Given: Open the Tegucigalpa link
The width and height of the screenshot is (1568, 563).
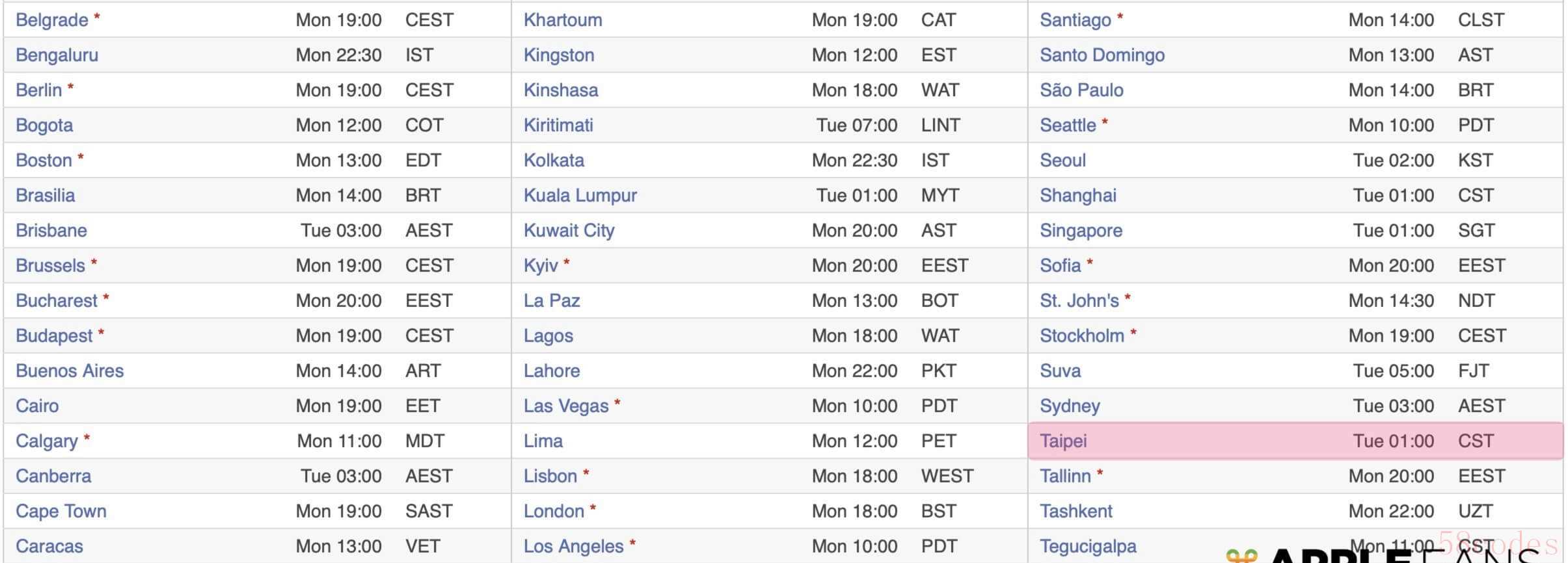Looking at the screenshot, I should point(1088,547).
